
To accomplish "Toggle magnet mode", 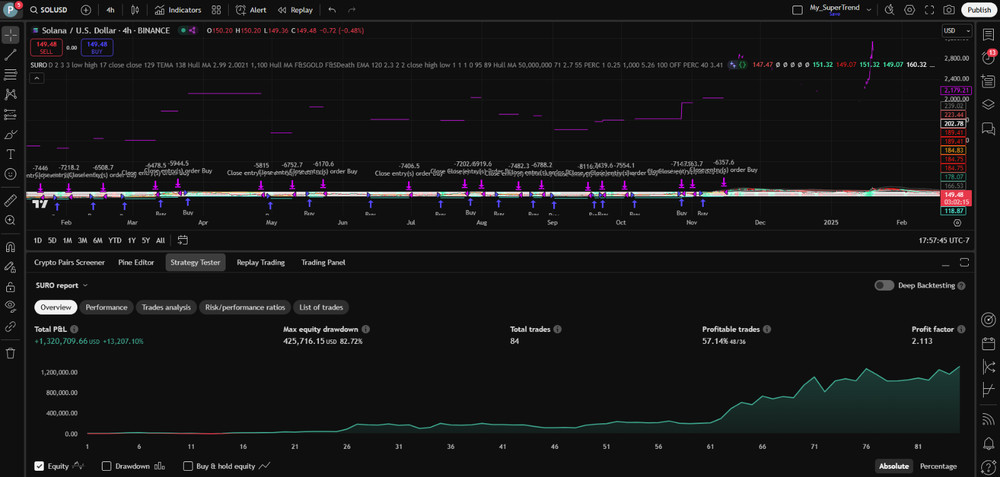I will 10,247.
